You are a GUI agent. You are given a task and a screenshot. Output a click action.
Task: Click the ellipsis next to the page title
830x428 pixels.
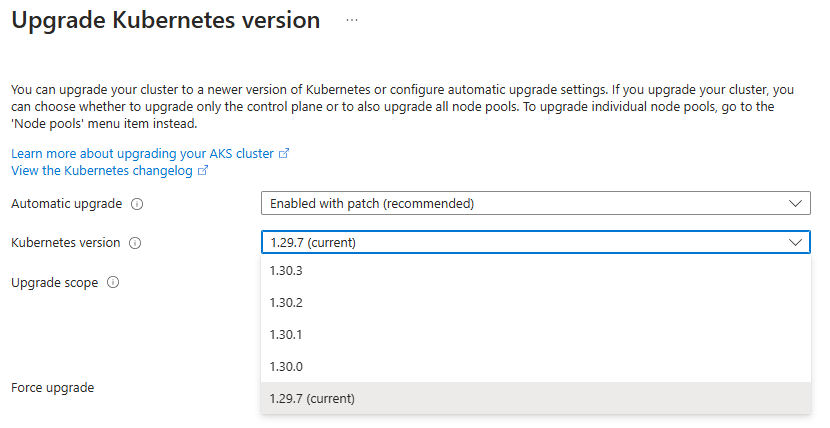352,20
